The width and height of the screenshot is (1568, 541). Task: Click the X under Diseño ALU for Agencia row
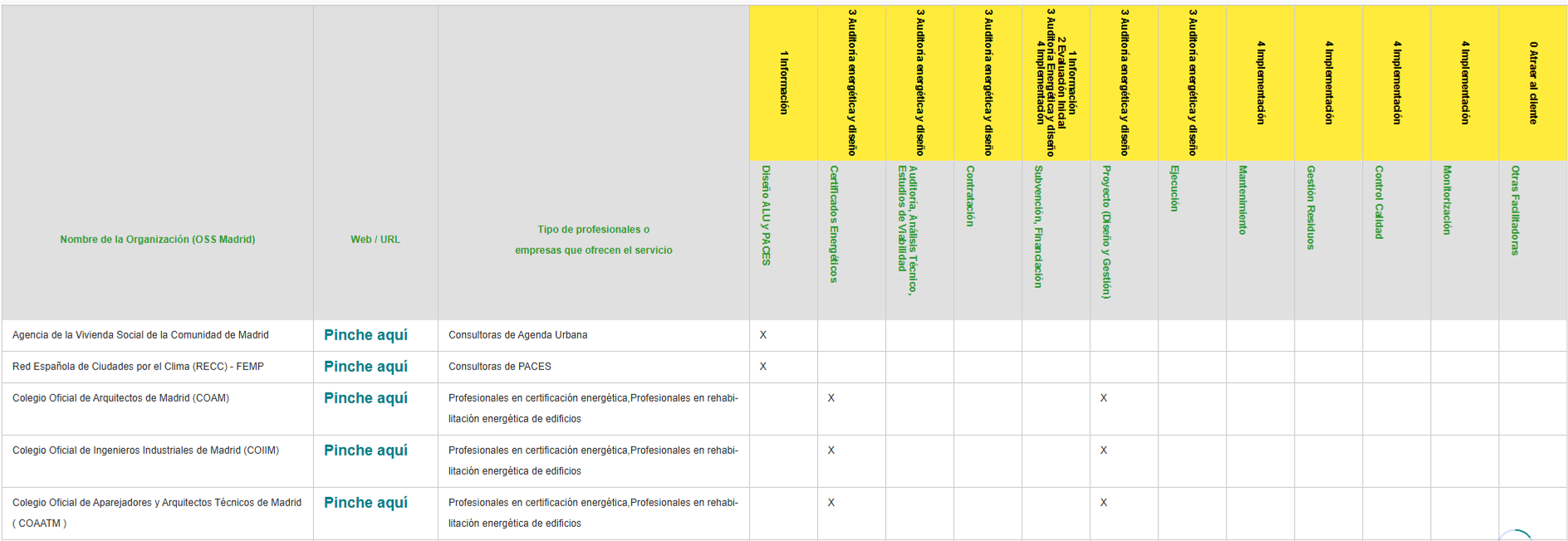763,335
